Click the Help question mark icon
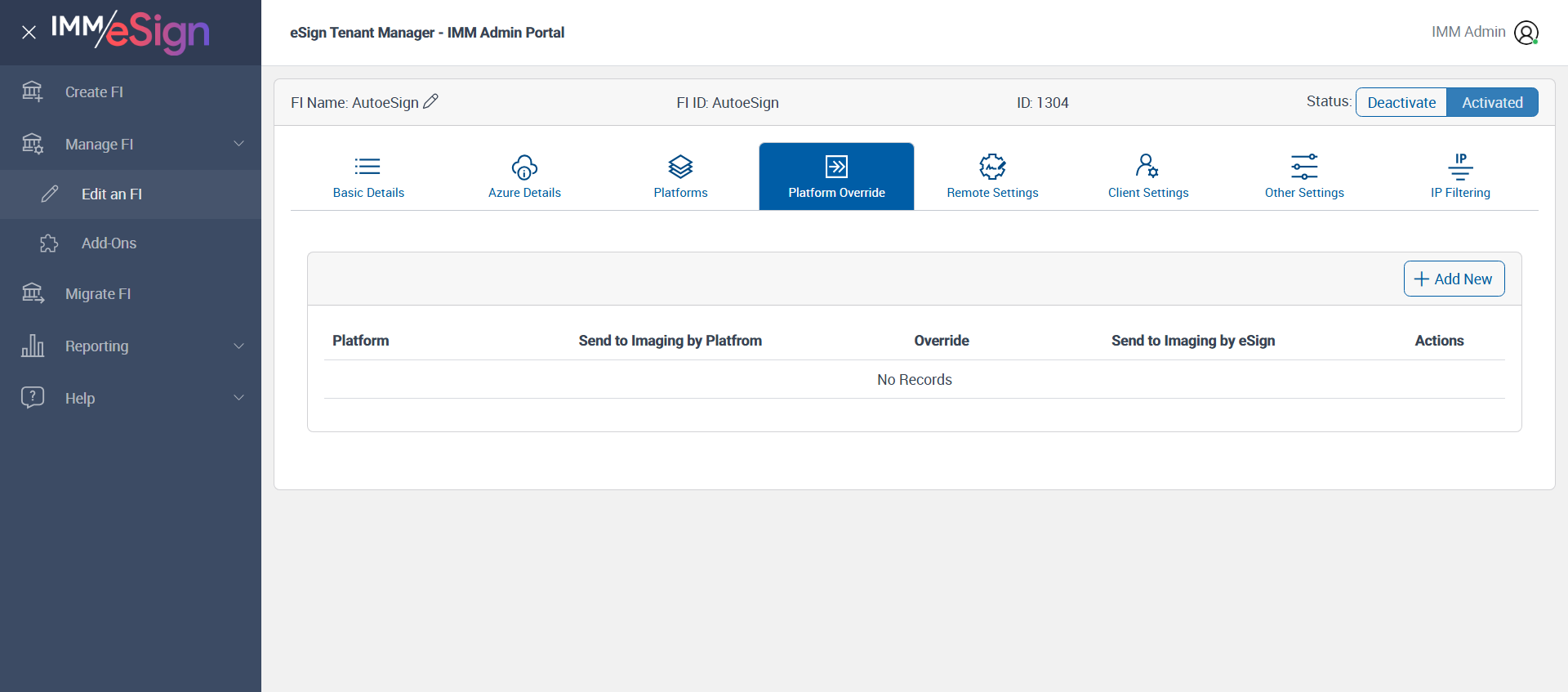This screenshot has width=1568, height=692. tap(33, 398)
